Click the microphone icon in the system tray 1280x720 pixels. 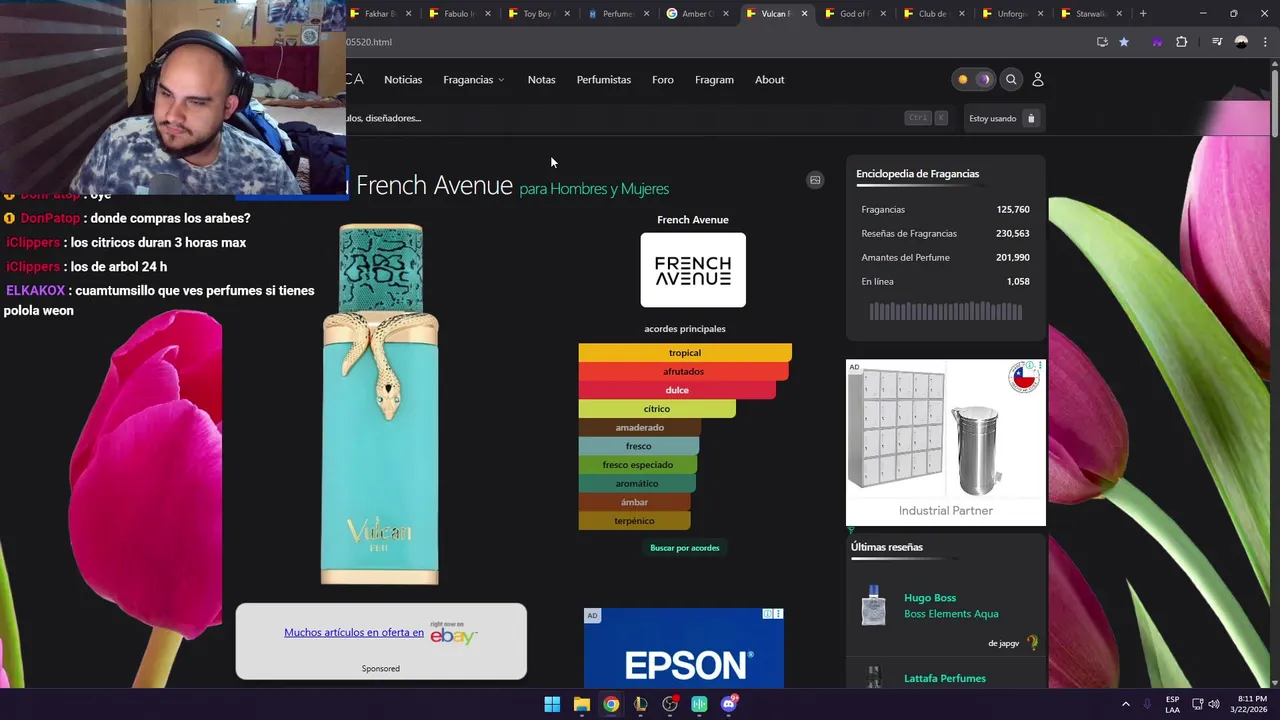tap(1147, 704)
